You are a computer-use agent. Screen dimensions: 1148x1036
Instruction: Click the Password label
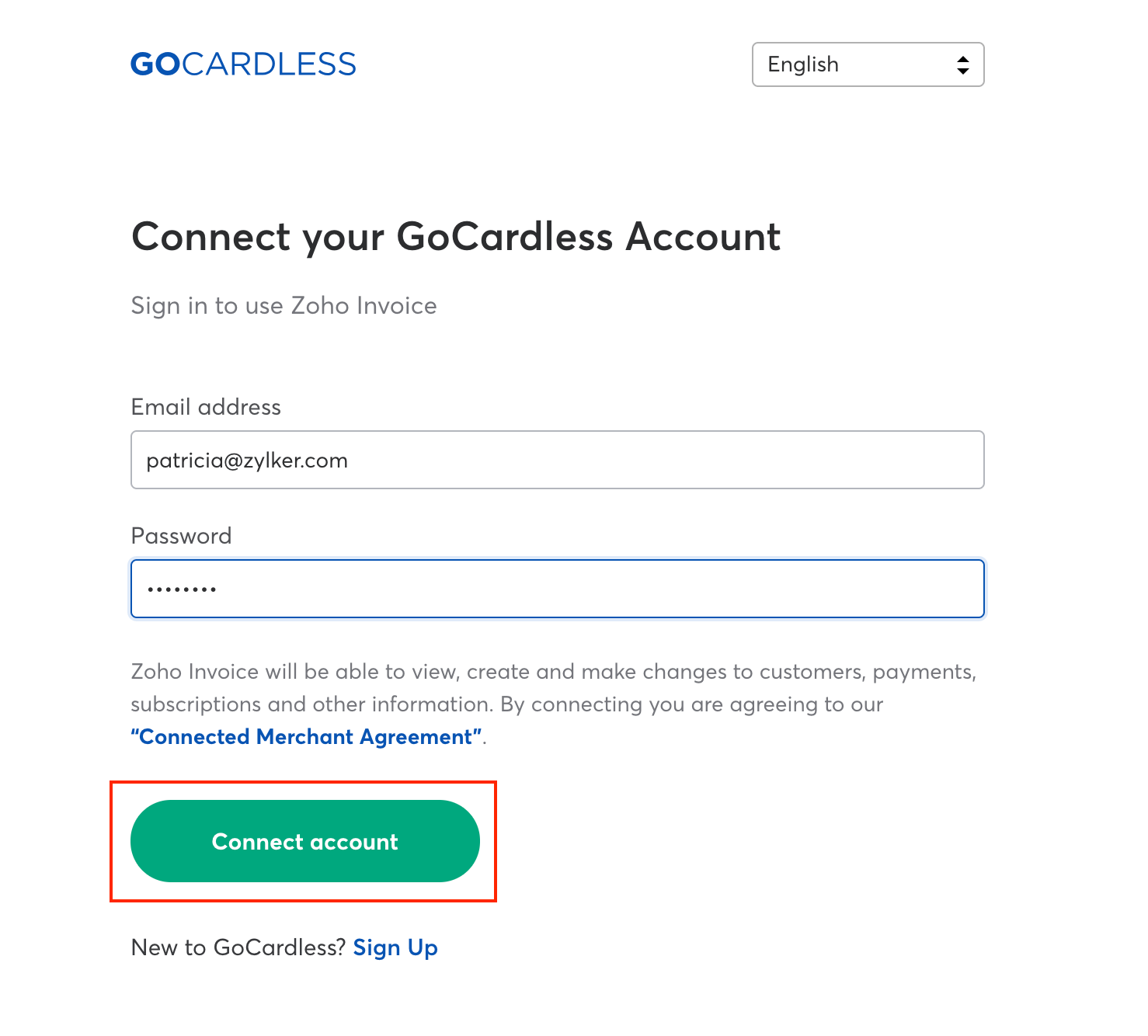pyautogui.click(x=181, y=535)
